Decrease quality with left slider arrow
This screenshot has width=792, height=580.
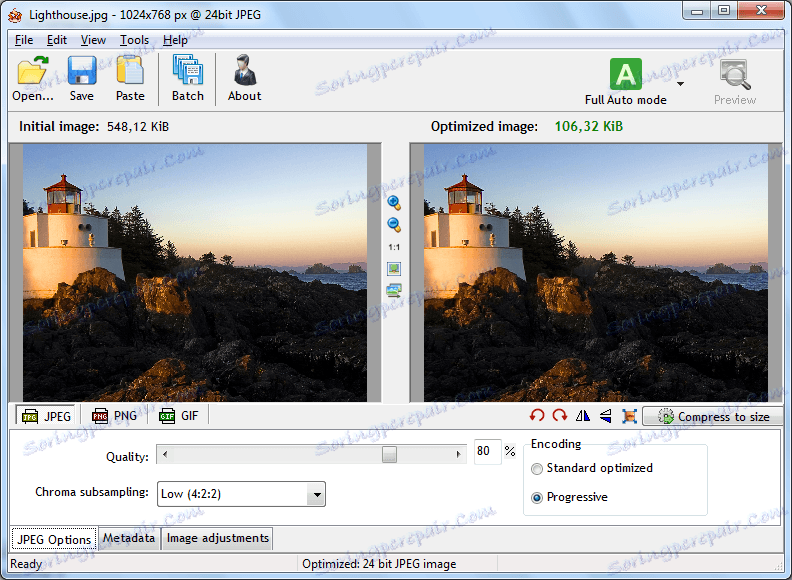click(x=165, y=454)
